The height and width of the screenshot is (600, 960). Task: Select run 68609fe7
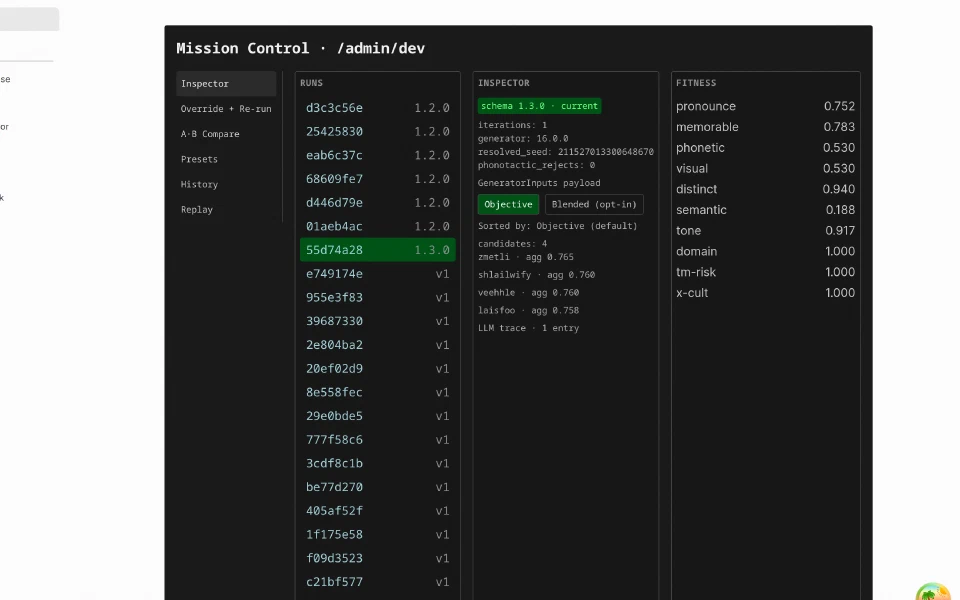click(x=378, y=179)
